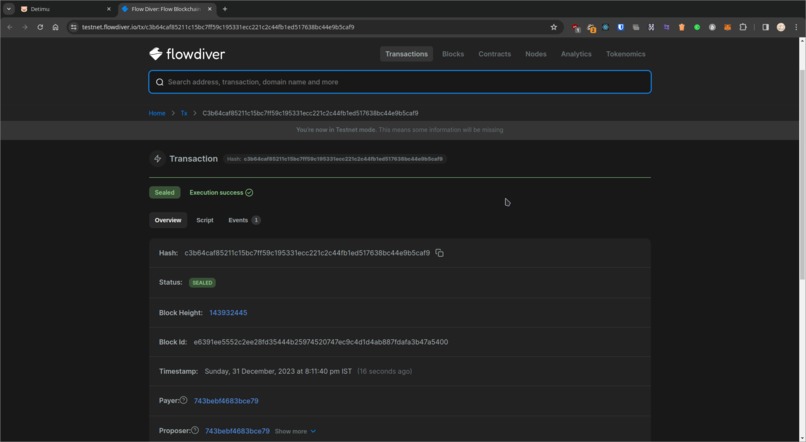Open the browser side panel
This screenshot has height=442, width=806.
point(765,27)
